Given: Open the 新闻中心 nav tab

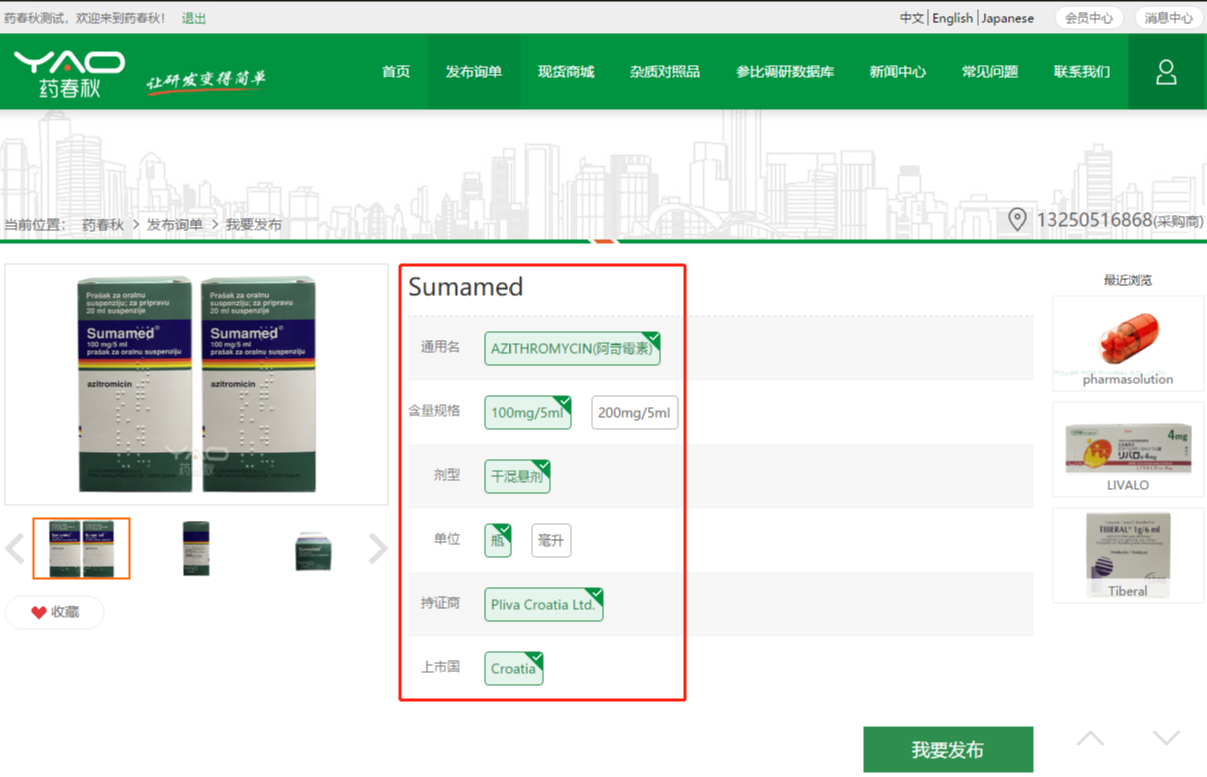Looking at the screenshot, I should 898,72.
